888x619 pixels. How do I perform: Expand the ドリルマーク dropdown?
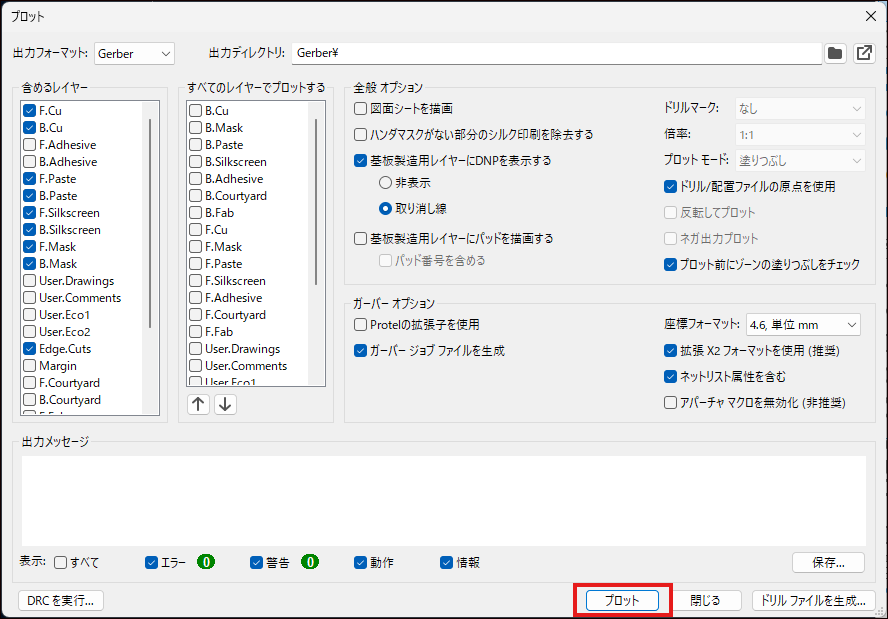tap(800, 108)
